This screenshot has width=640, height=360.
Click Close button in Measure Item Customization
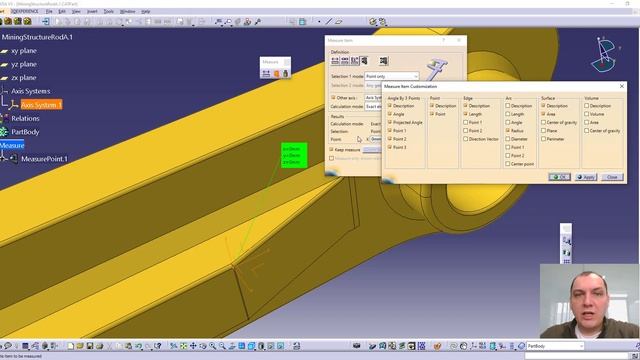click(x=612, y=177)
